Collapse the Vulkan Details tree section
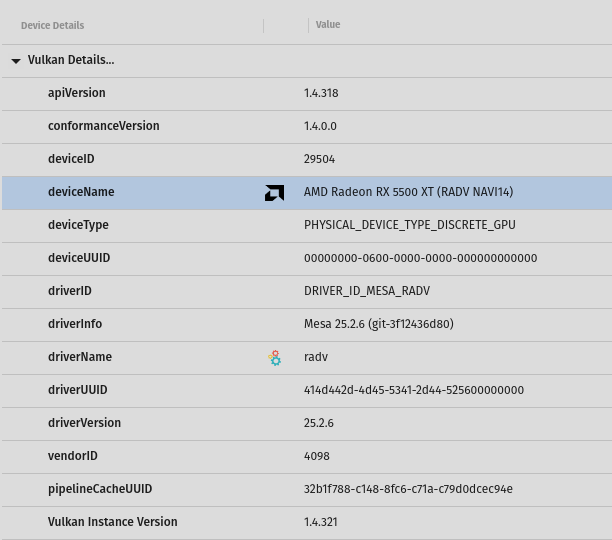 pyautogui.click(x=16, y=61)
